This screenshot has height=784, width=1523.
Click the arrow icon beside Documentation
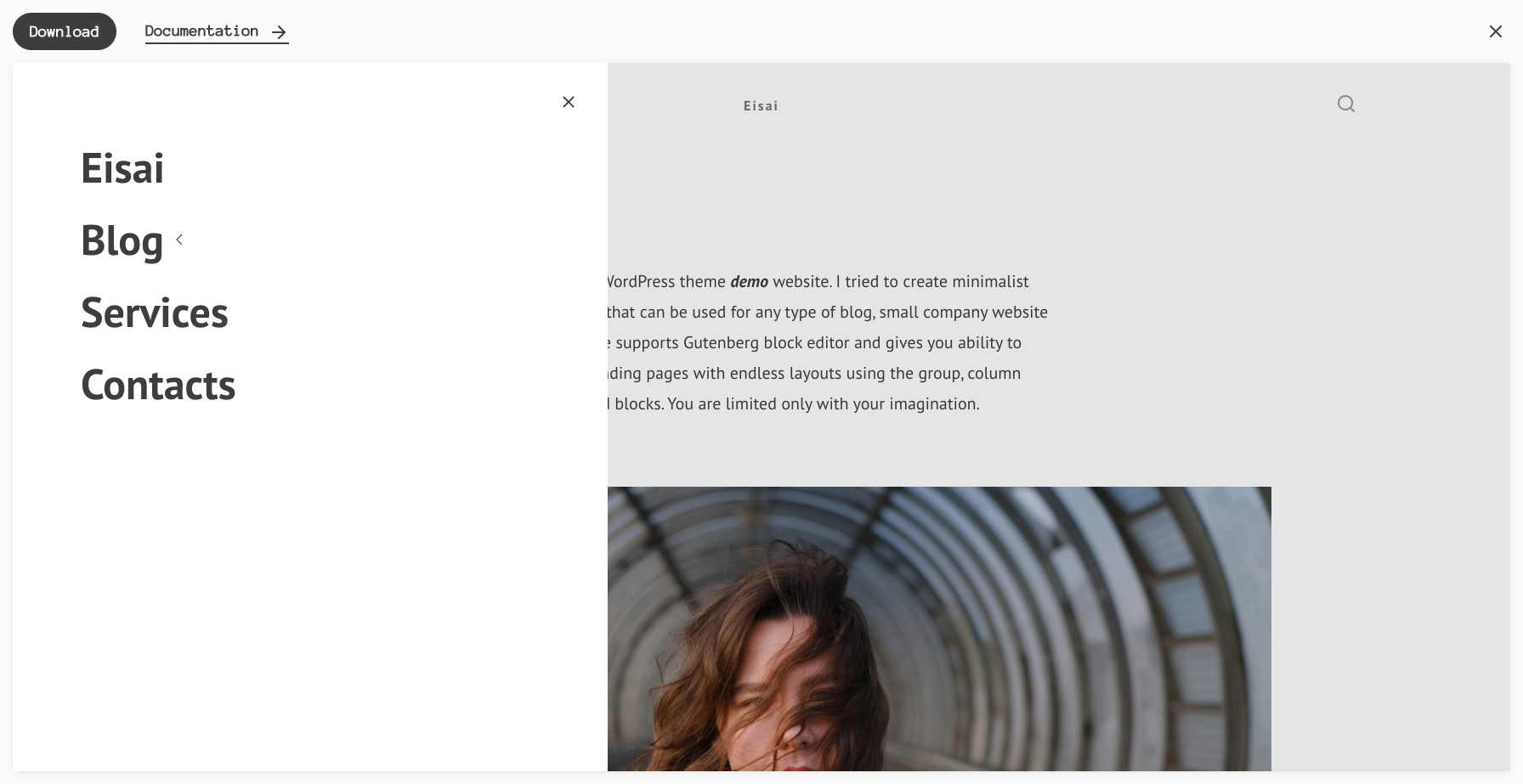279,32
